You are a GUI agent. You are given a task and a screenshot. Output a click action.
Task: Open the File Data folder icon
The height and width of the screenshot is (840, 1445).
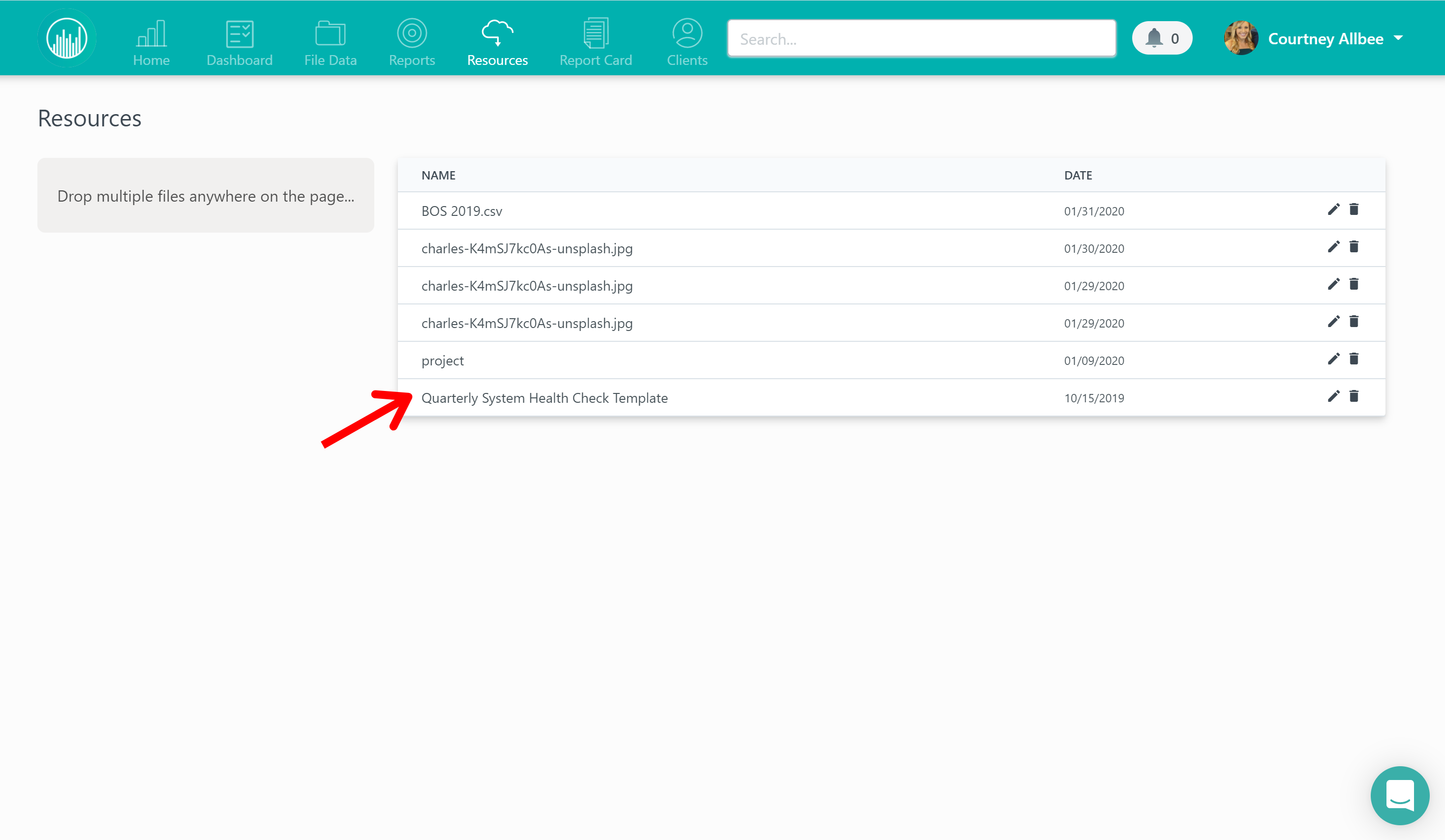click(x=331, y=33)
